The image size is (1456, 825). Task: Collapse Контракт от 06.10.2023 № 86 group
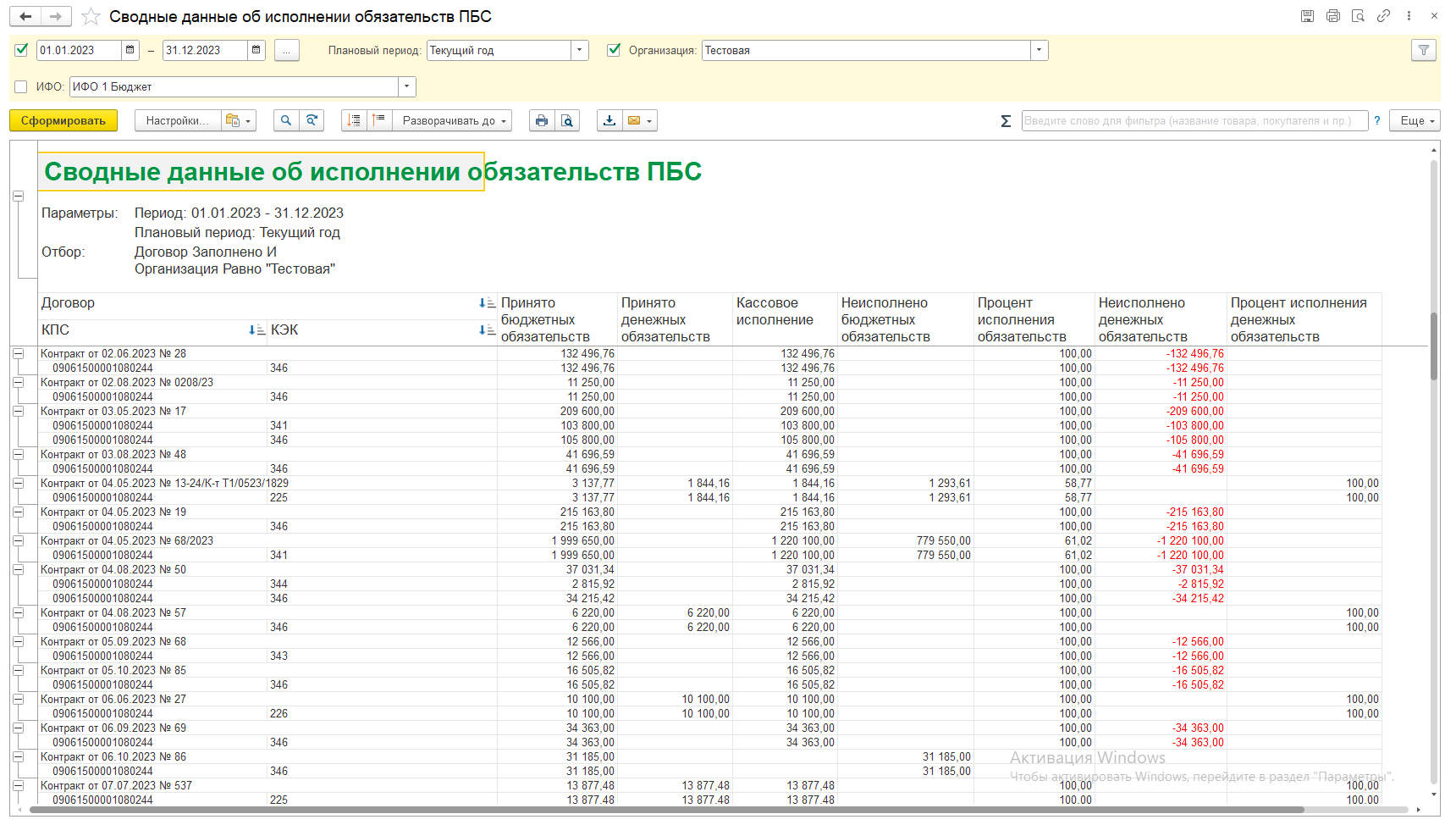point(18,757)
